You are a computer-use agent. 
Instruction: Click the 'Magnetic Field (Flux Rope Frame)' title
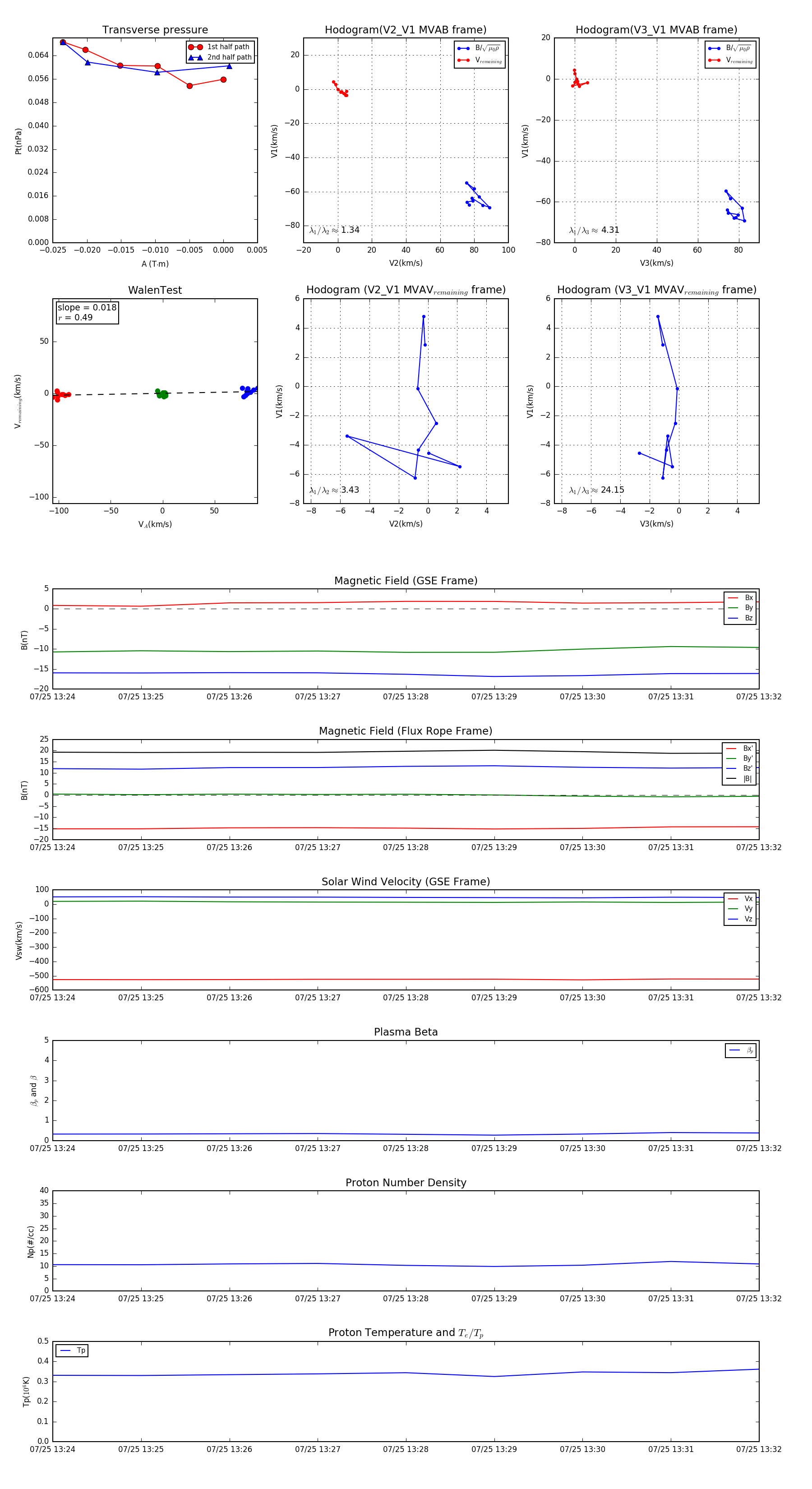(x=406, y=731)
